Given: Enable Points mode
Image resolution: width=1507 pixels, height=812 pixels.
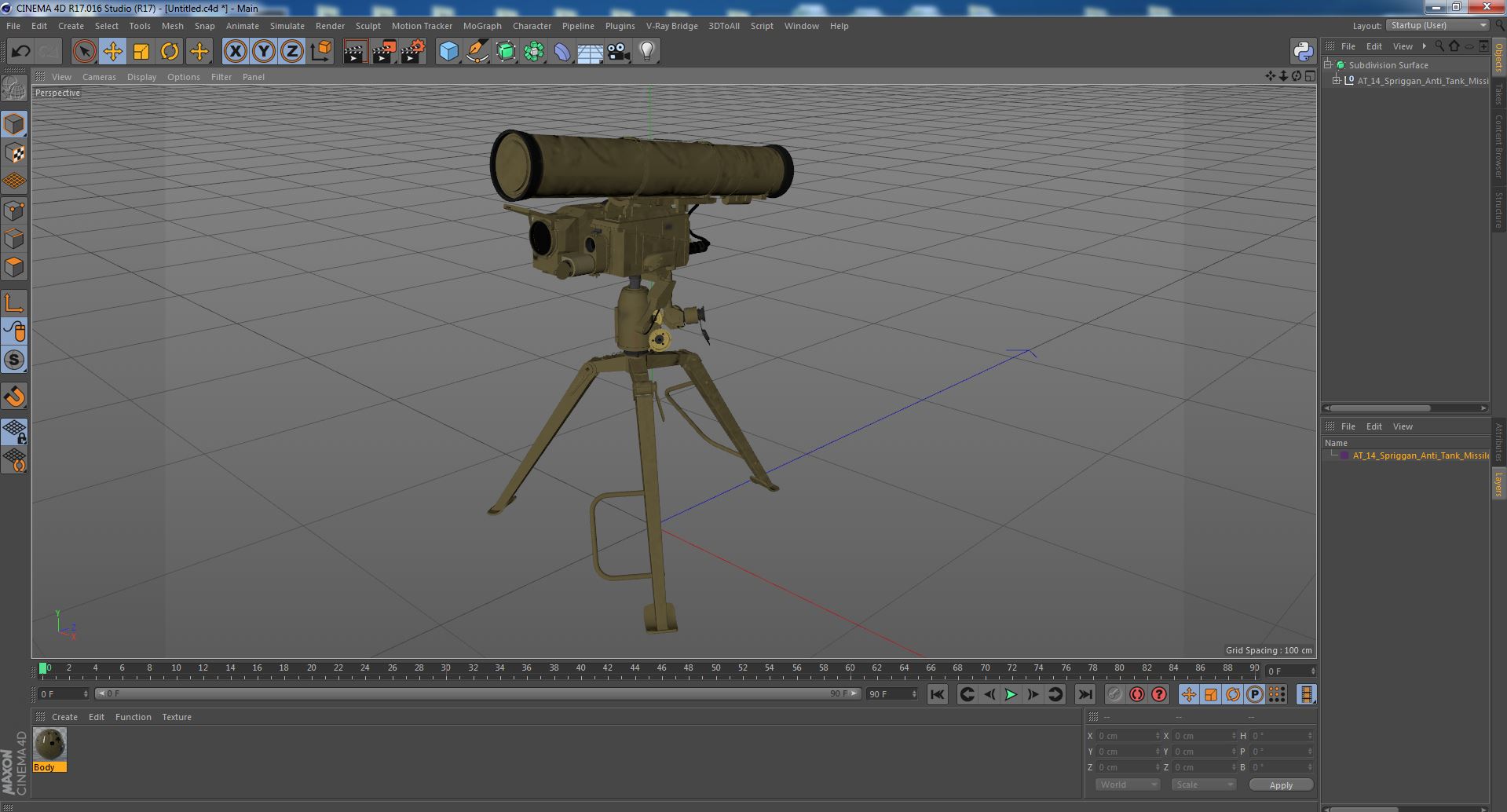Looking at the screenshot, I should [14, 210].
